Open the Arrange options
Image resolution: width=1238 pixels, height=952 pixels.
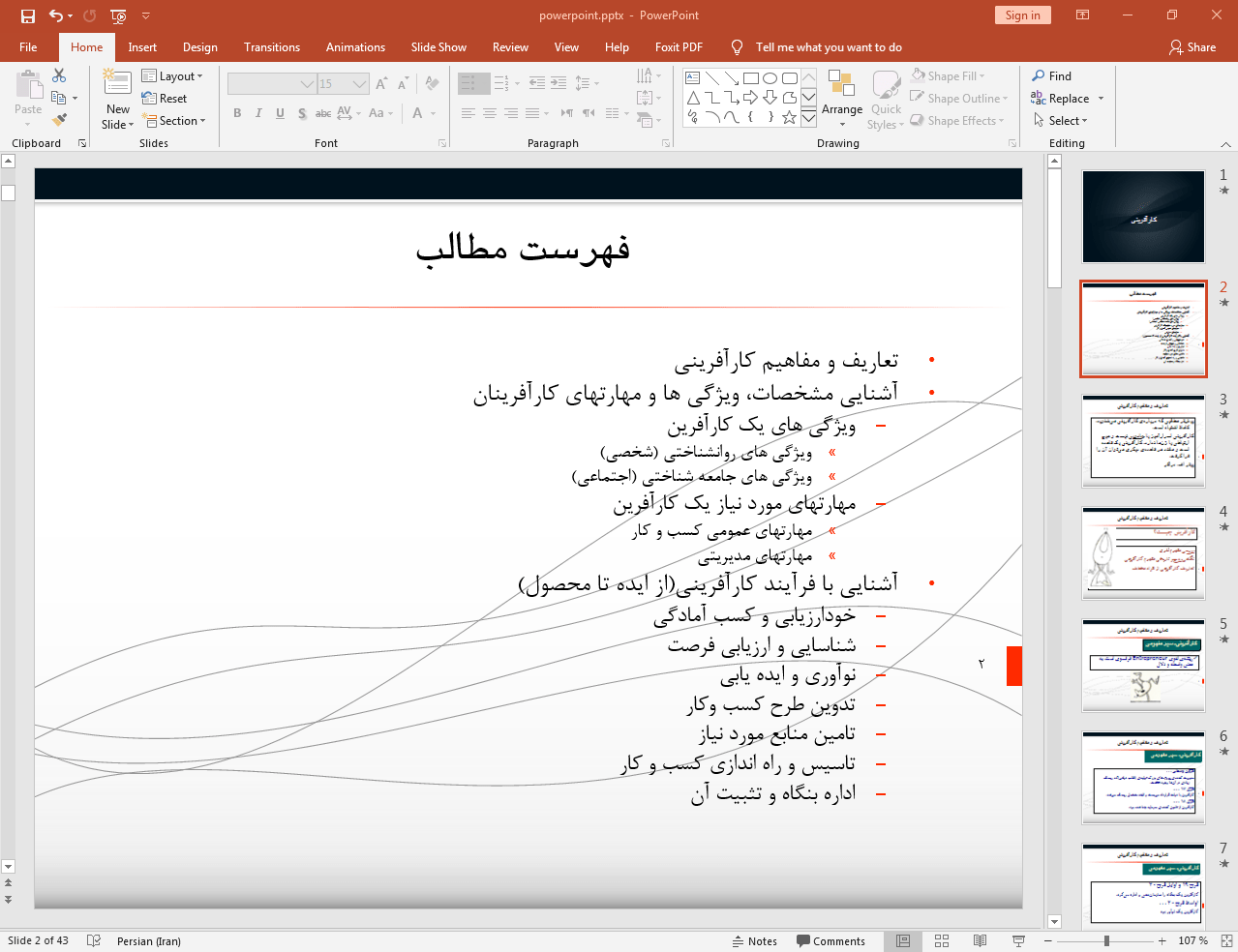842,99
